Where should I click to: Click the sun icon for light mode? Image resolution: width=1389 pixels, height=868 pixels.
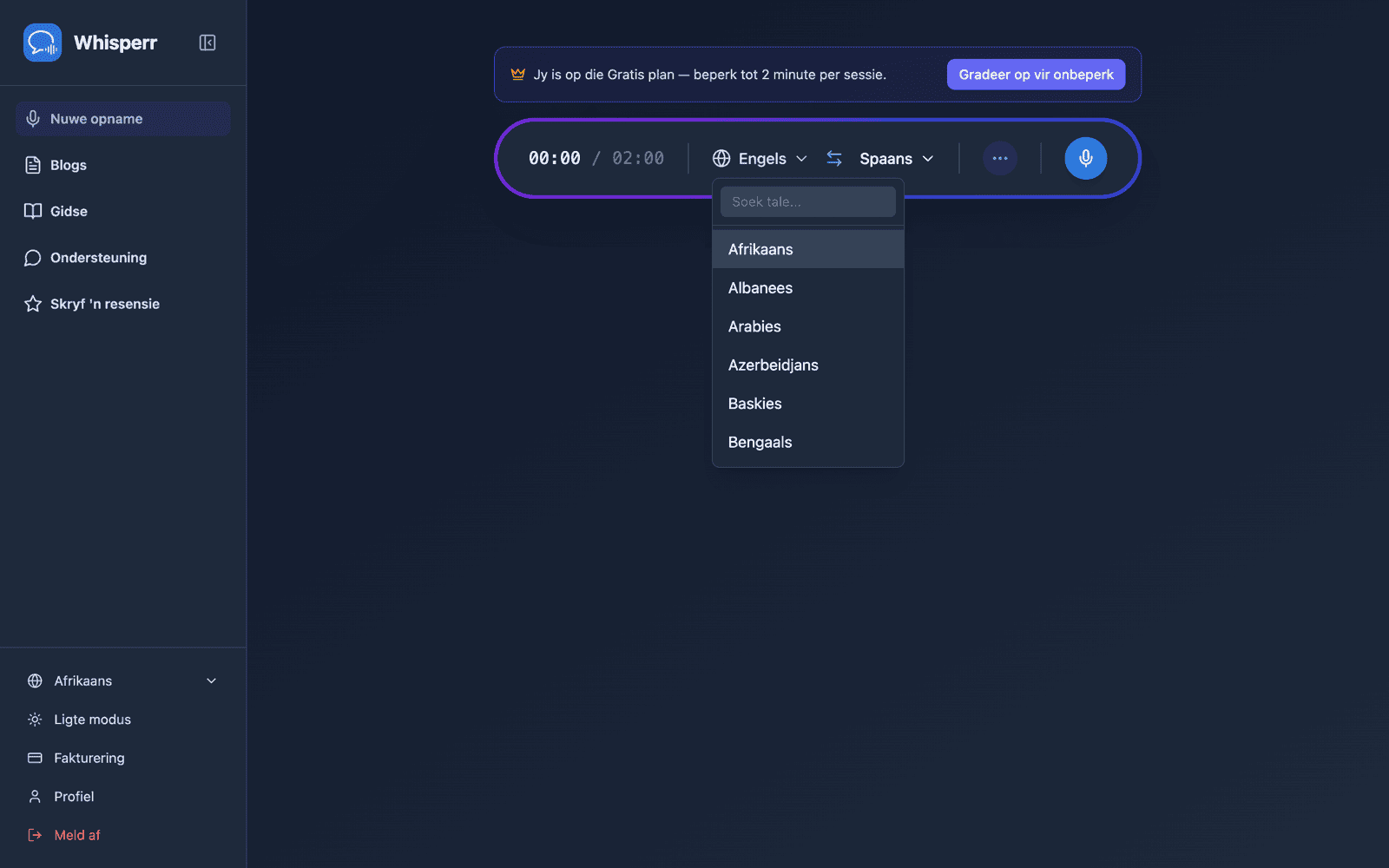pyautogui.click(x=35, y=720)
